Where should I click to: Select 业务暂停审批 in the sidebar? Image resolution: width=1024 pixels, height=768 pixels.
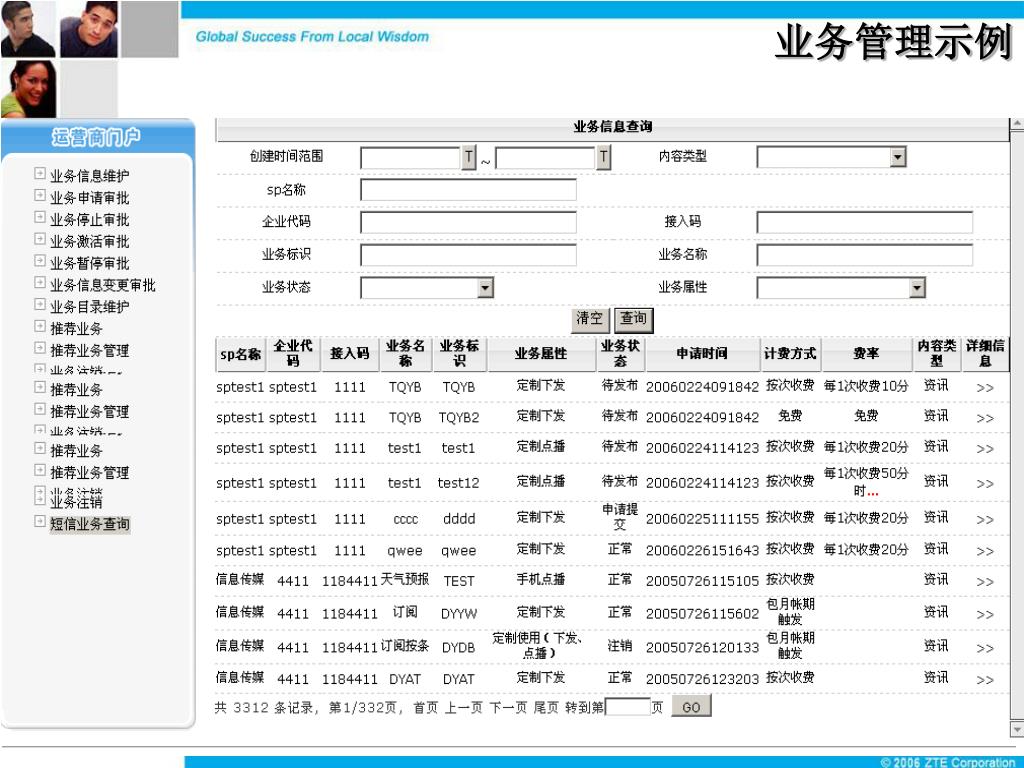click(89, 263)
